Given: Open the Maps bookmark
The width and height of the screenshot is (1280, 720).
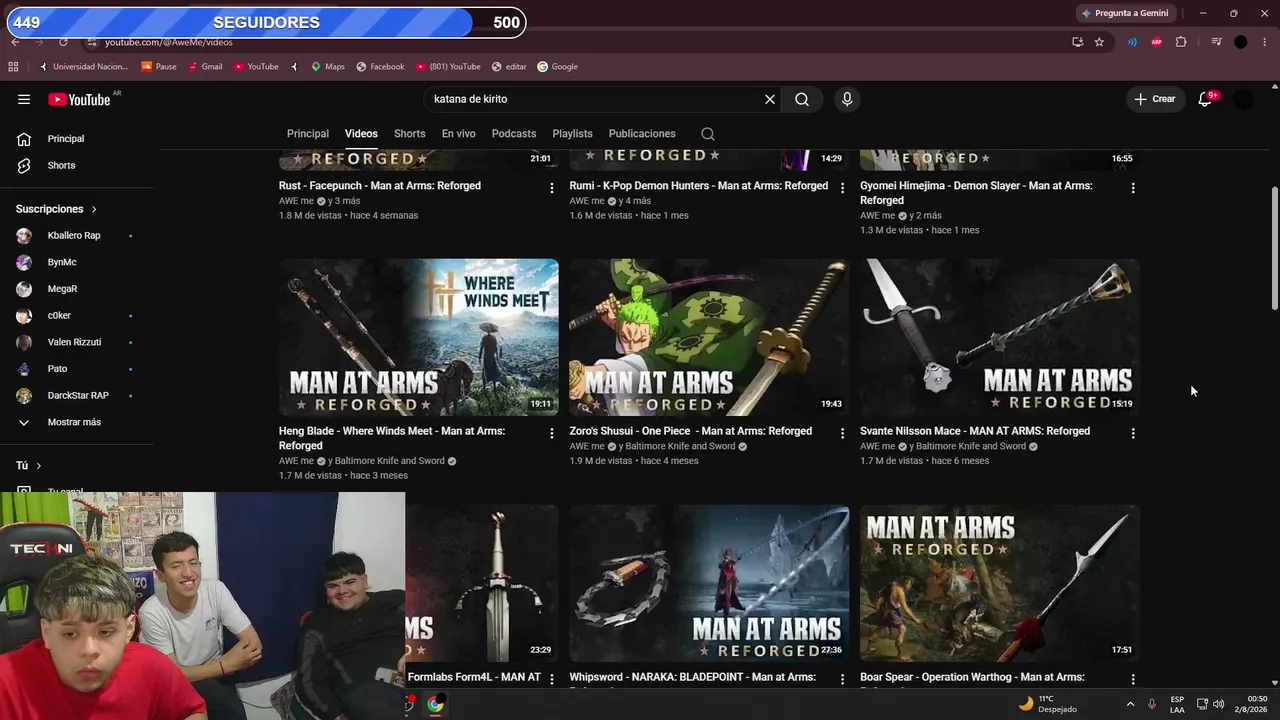Looking at the screenshot, I should (x=327, y=67).
